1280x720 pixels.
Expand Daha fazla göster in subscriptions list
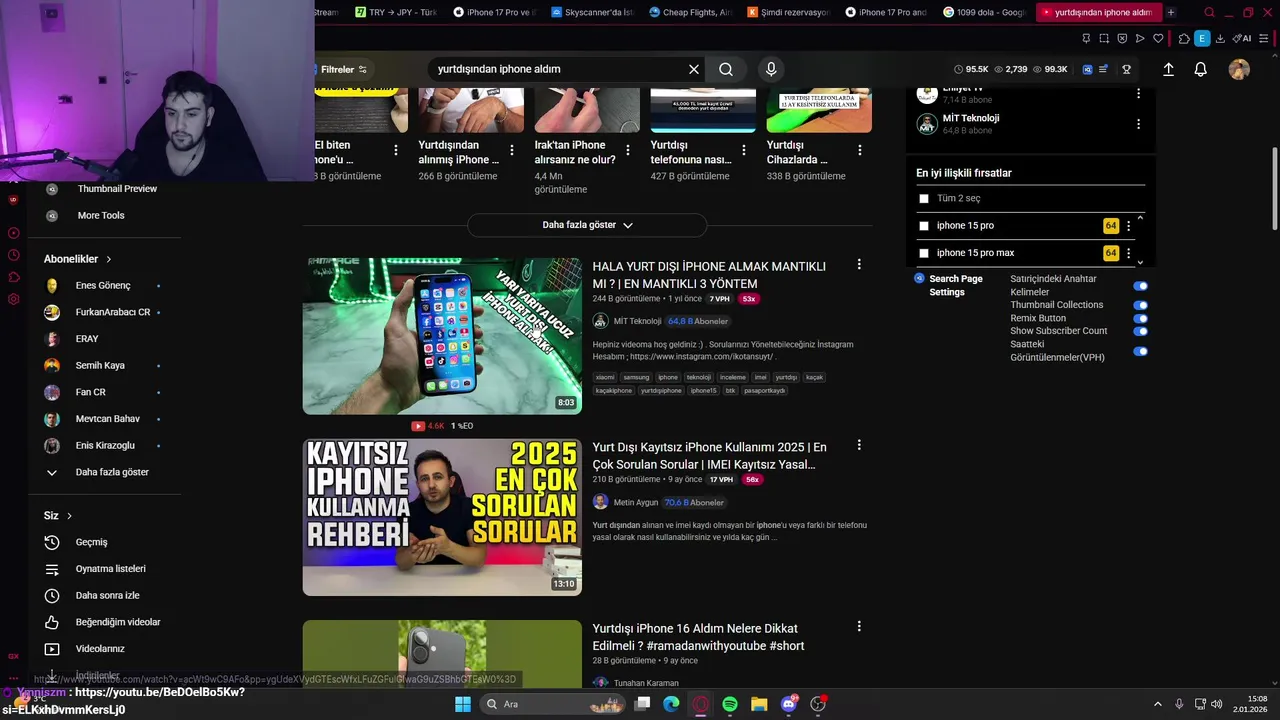coord(112,472)
